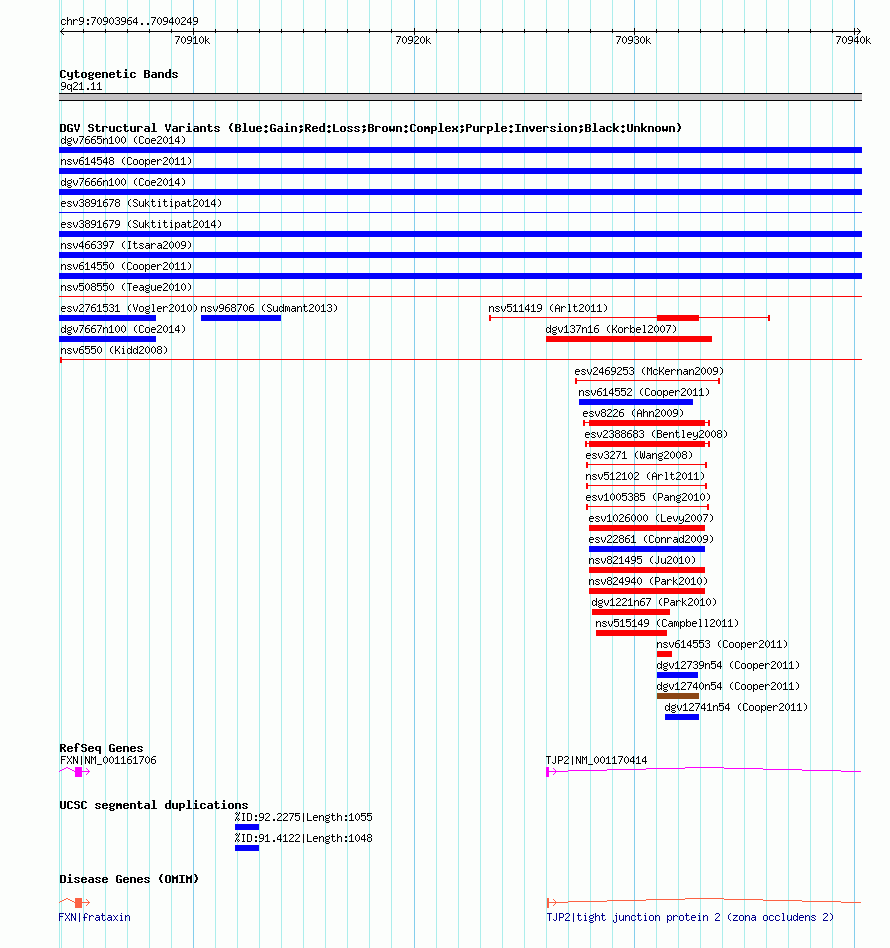Click the RefSeq Genes track heading

click(101, 748)
